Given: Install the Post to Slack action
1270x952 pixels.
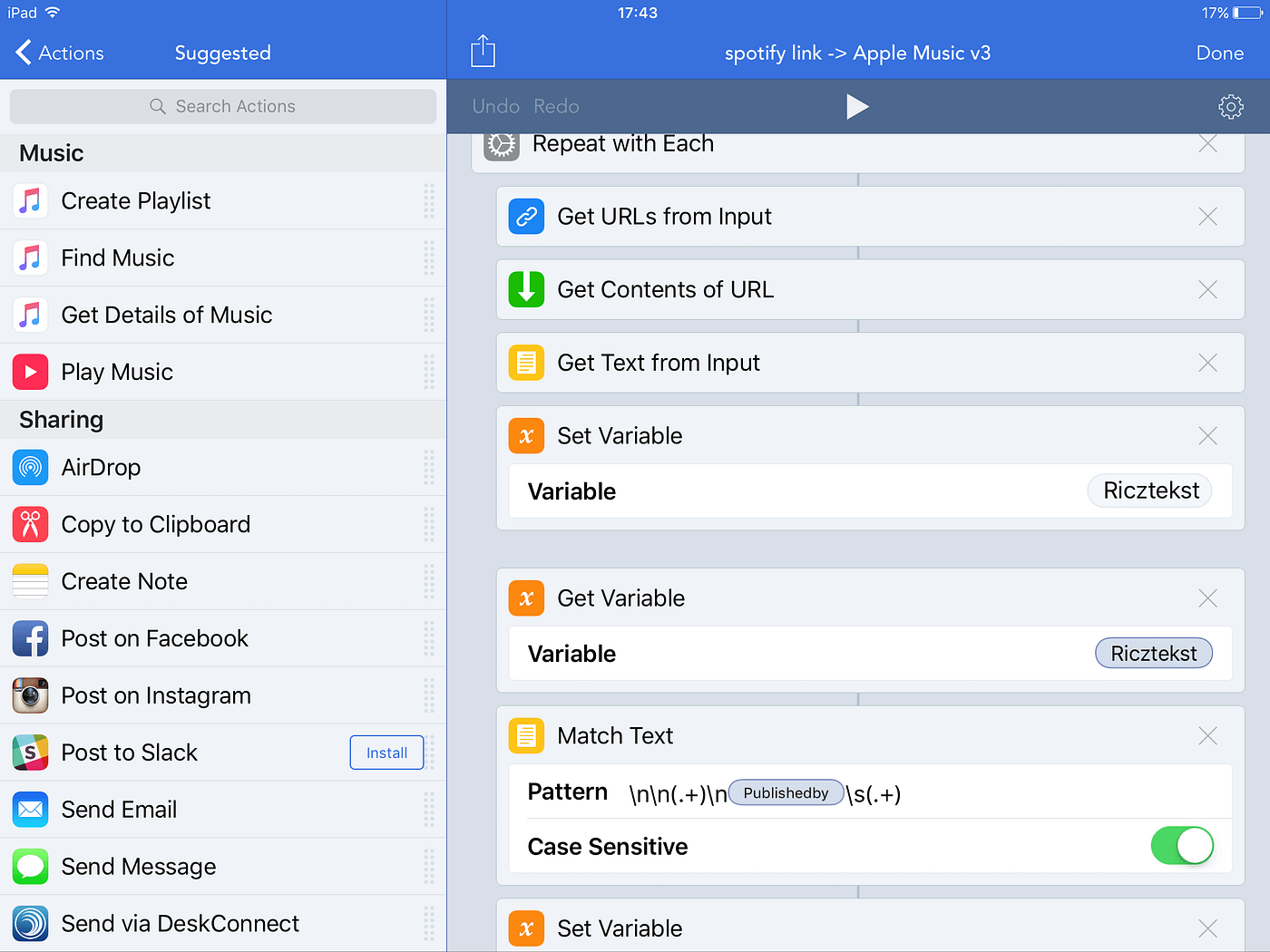Looking at the screenshot, I should pos(386,753).
